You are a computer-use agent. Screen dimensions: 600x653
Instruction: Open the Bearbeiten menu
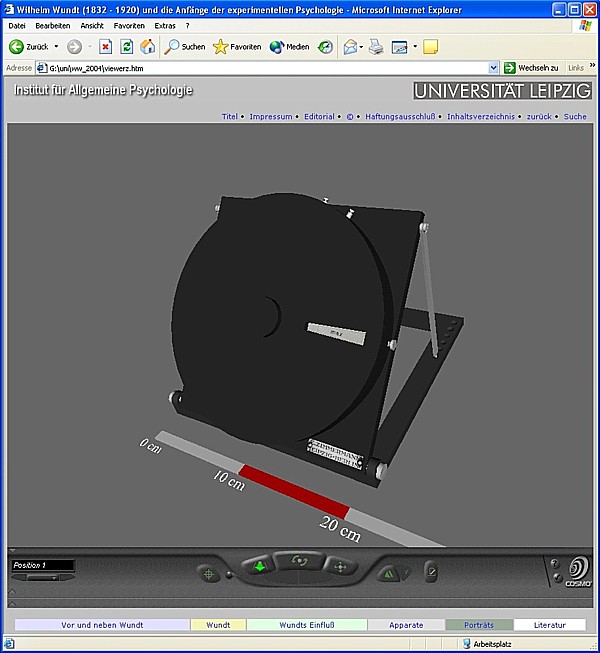[53, 26]
